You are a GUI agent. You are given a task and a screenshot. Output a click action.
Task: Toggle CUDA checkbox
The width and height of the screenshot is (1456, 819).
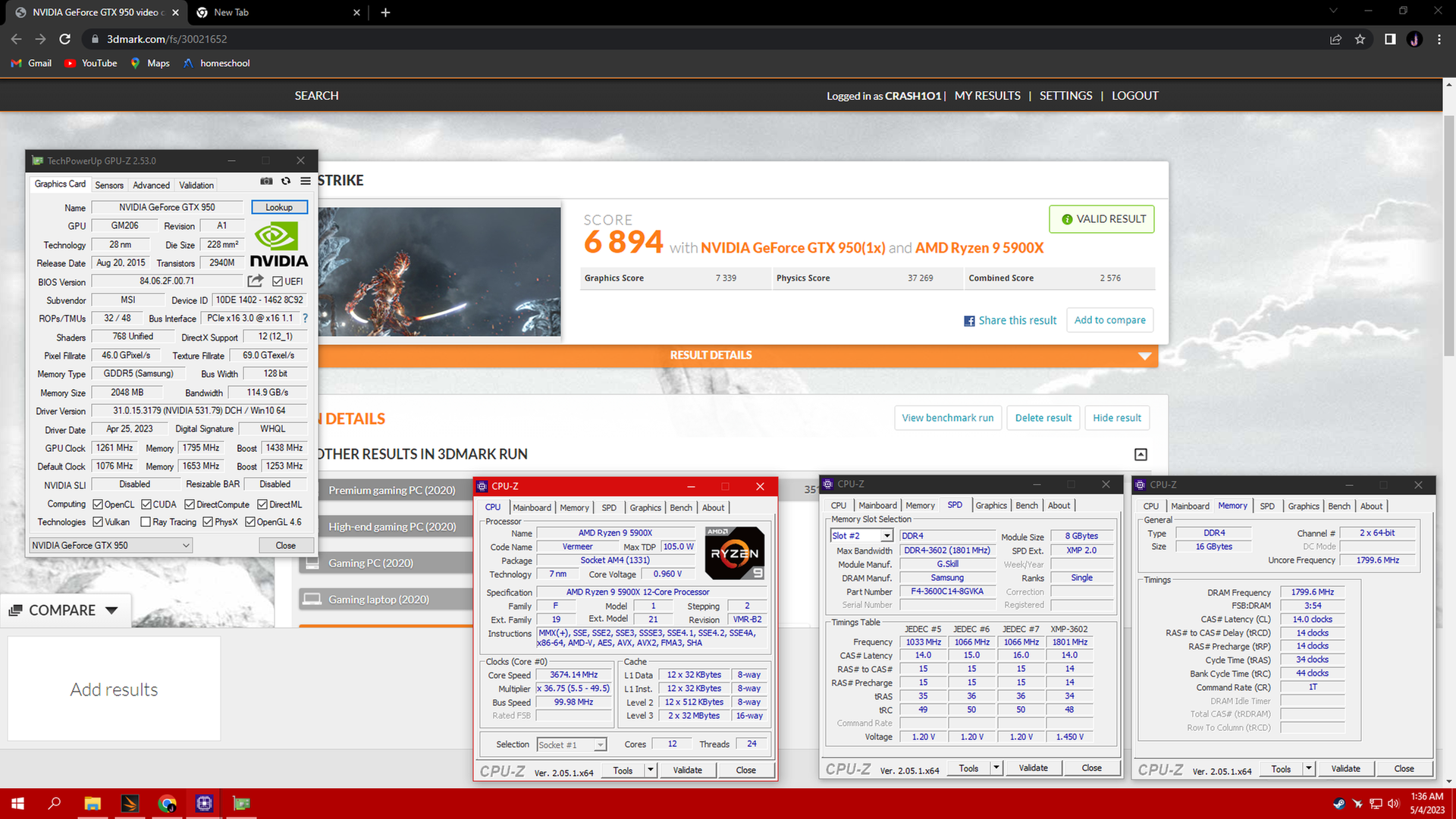tap(146, 504)
